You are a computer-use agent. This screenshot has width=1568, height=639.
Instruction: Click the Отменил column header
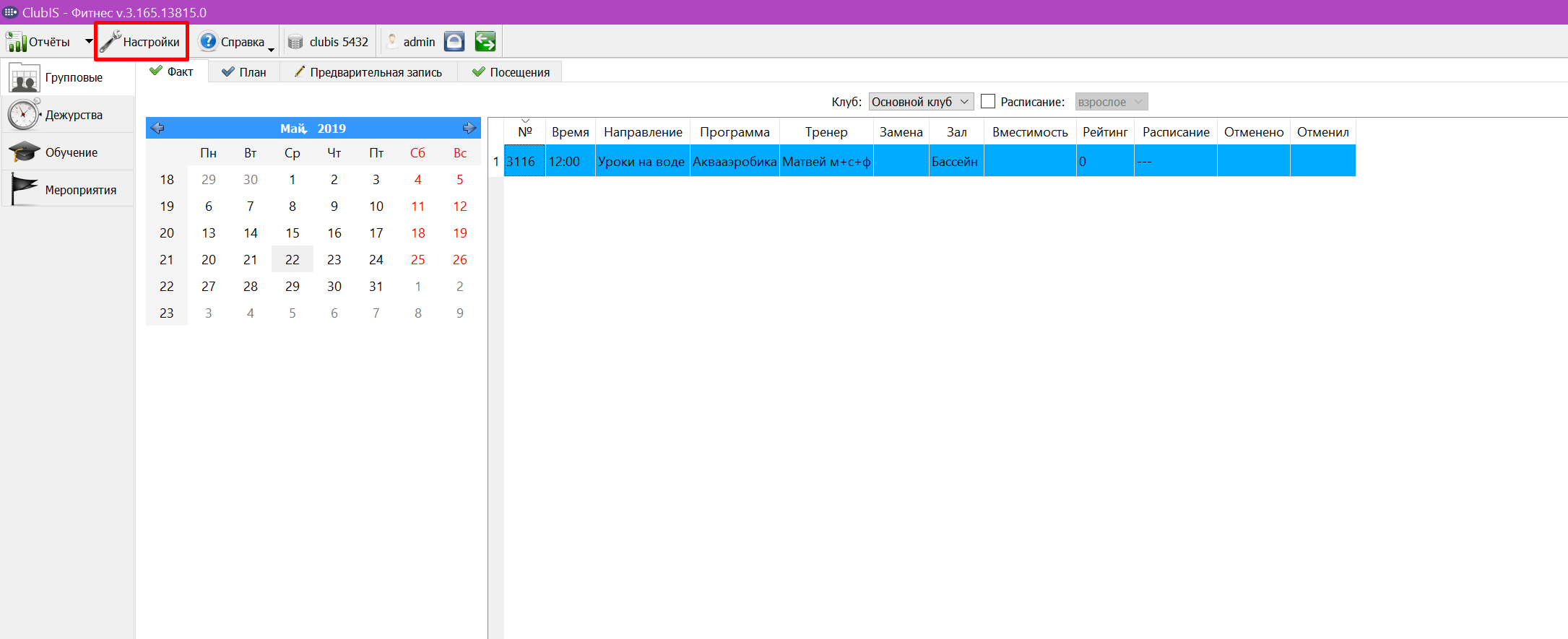(1323, 131)
